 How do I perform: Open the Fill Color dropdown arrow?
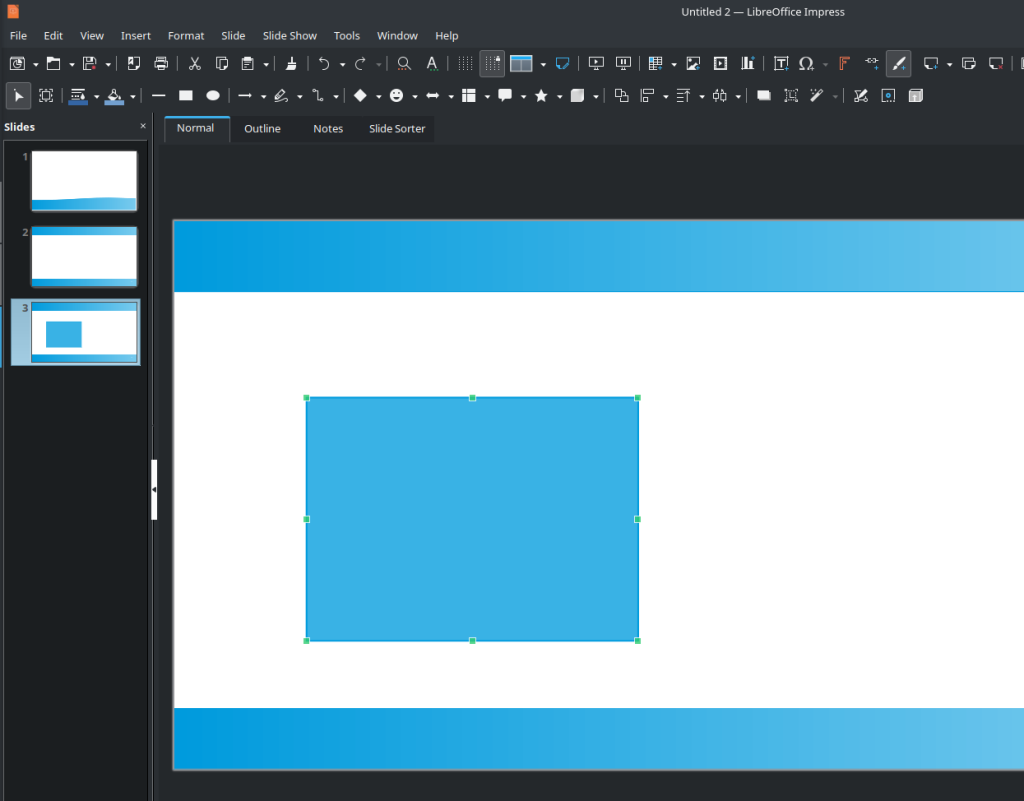pyautogui.click(x=133, y=96)
